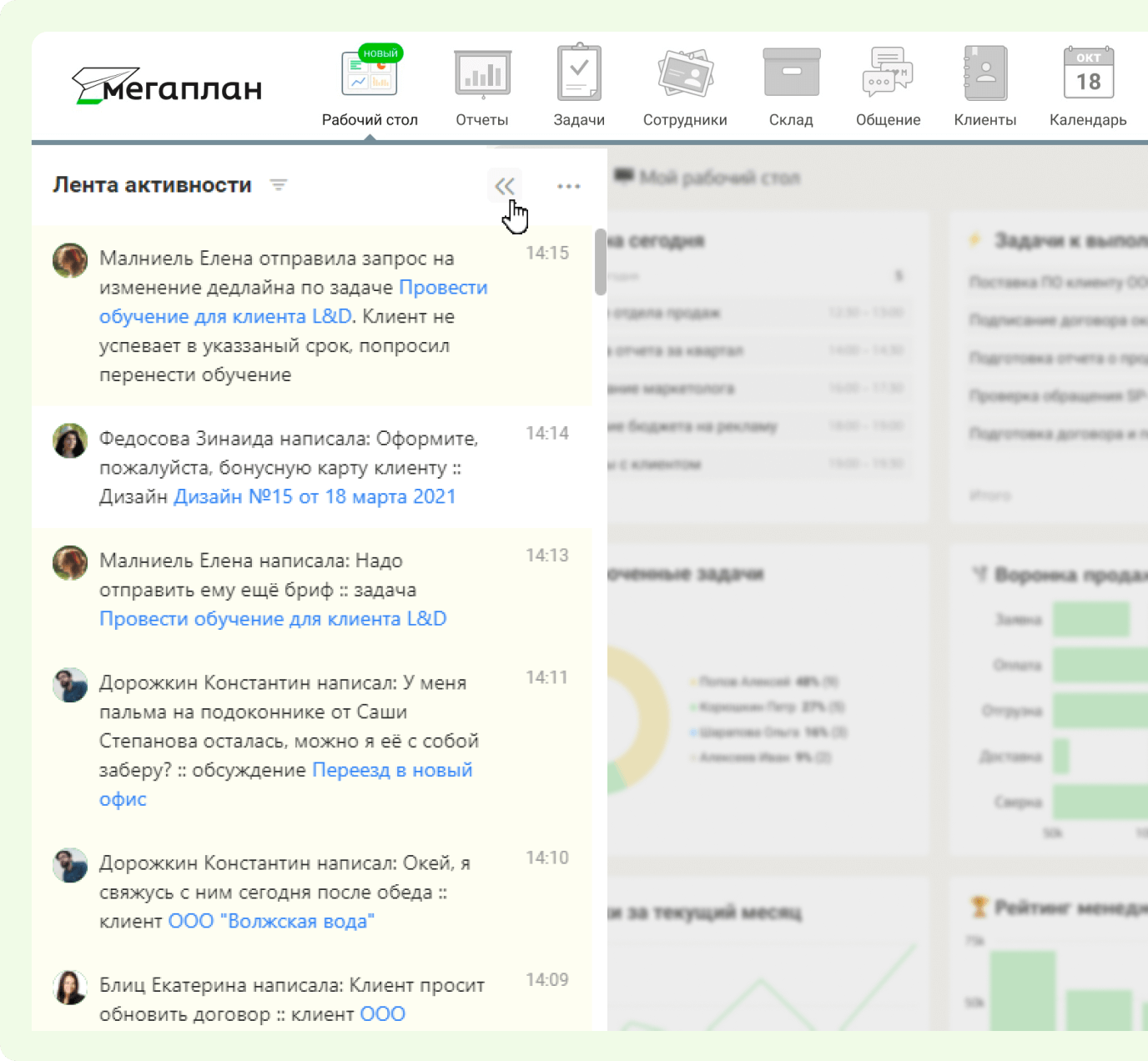Image resolution: width=1148 pixels, height=1061 pixels.
Task: Open link Дизайн №15 от 18 марта 2021
Action: point(315,497)
